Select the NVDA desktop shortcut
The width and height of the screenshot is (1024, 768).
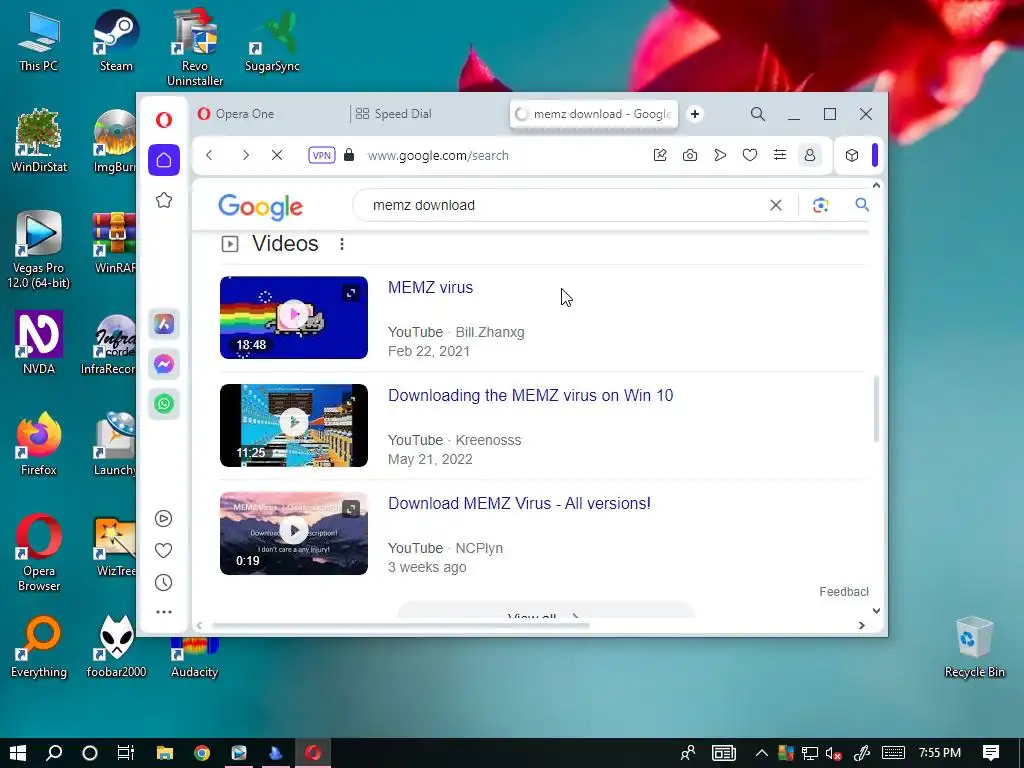click(x=39, y=343)
